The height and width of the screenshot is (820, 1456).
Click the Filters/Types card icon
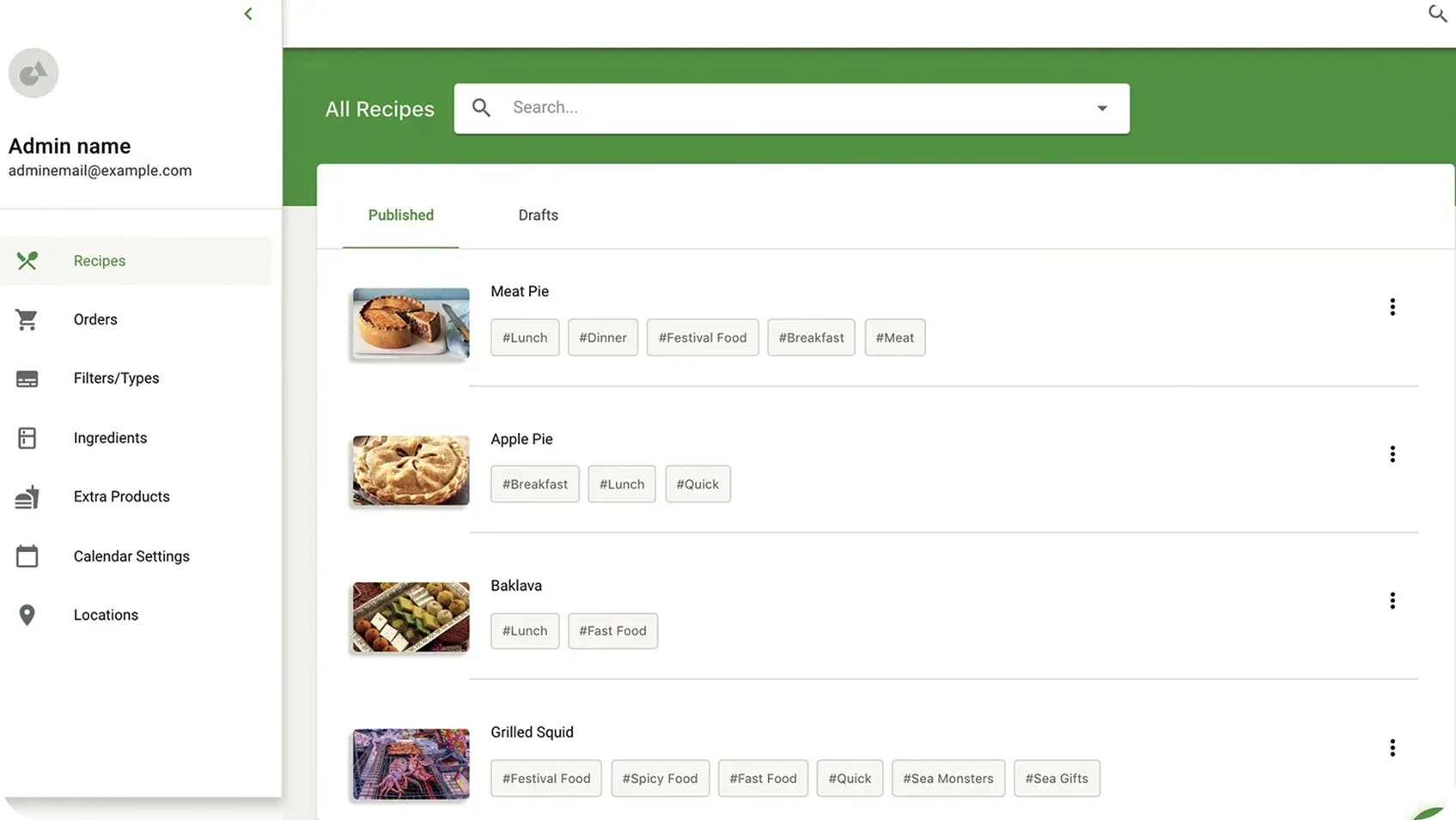pyautogui.click(x=27, y=379)
